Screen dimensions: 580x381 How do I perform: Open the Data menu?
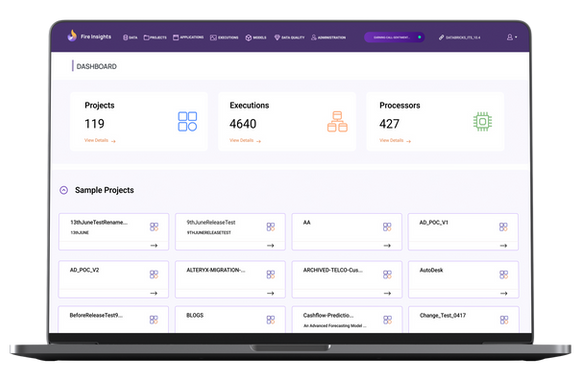pyautogui.click(x=130, y=37)
